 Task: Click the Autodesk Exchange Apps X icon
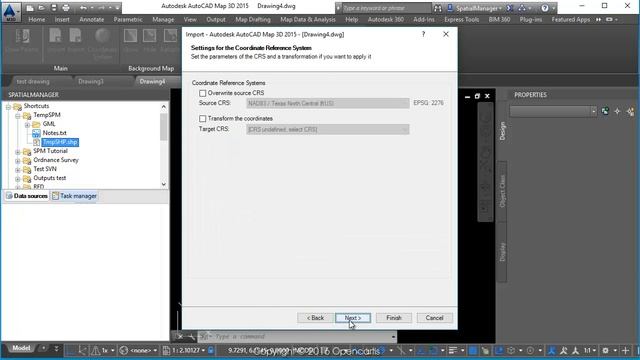509,8
